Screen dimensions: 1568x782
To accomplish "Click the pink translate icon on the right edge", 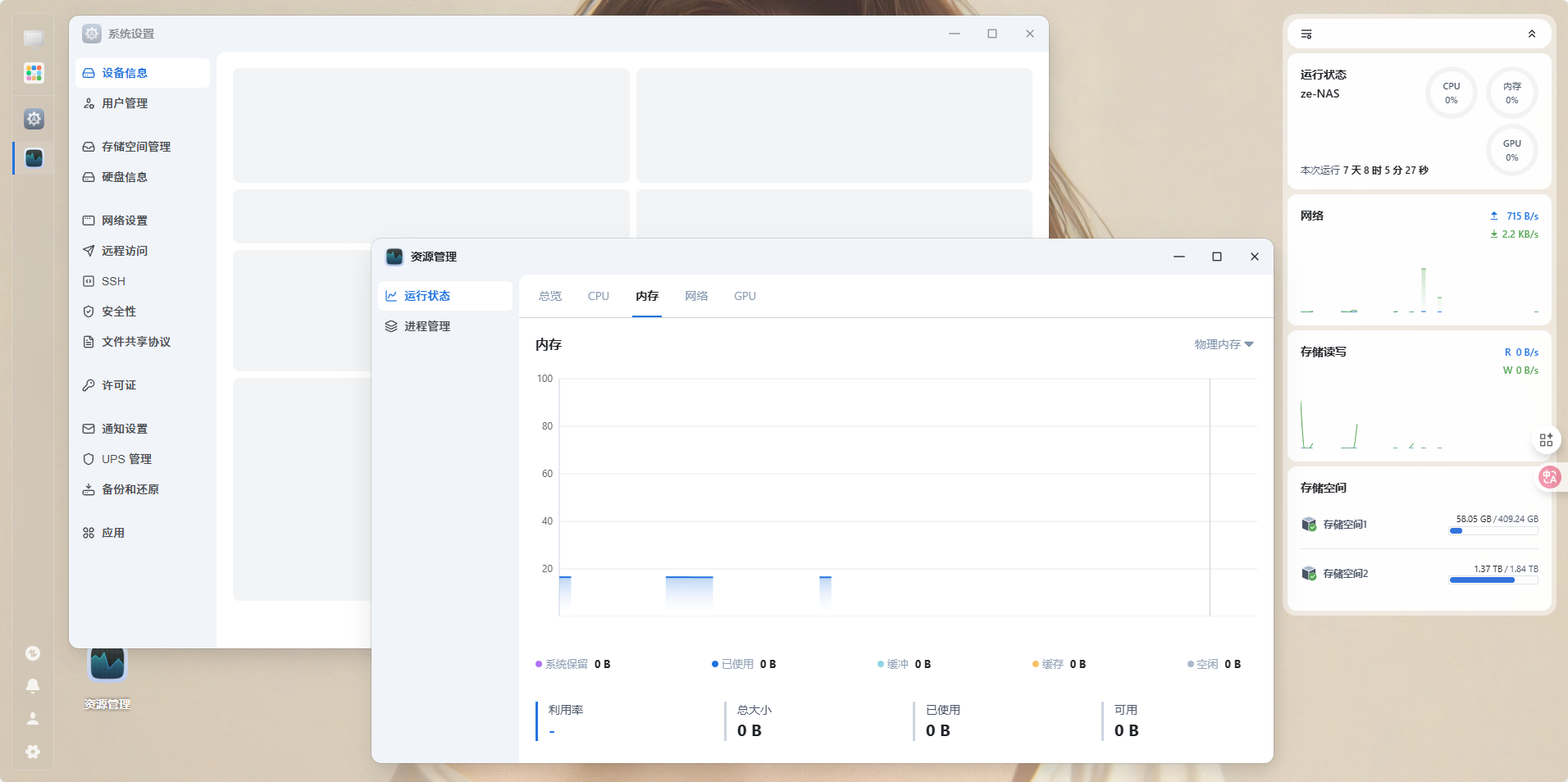I will [x=1549, y=476].
